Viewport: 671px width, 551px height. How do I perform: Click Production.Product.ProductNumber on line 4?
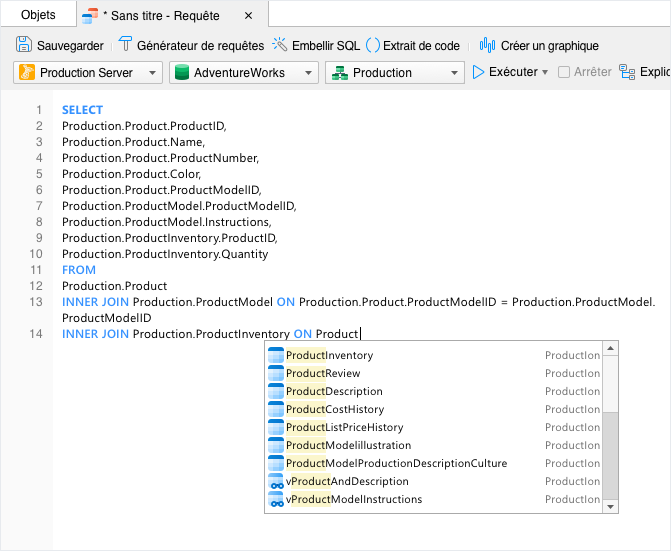160,158
